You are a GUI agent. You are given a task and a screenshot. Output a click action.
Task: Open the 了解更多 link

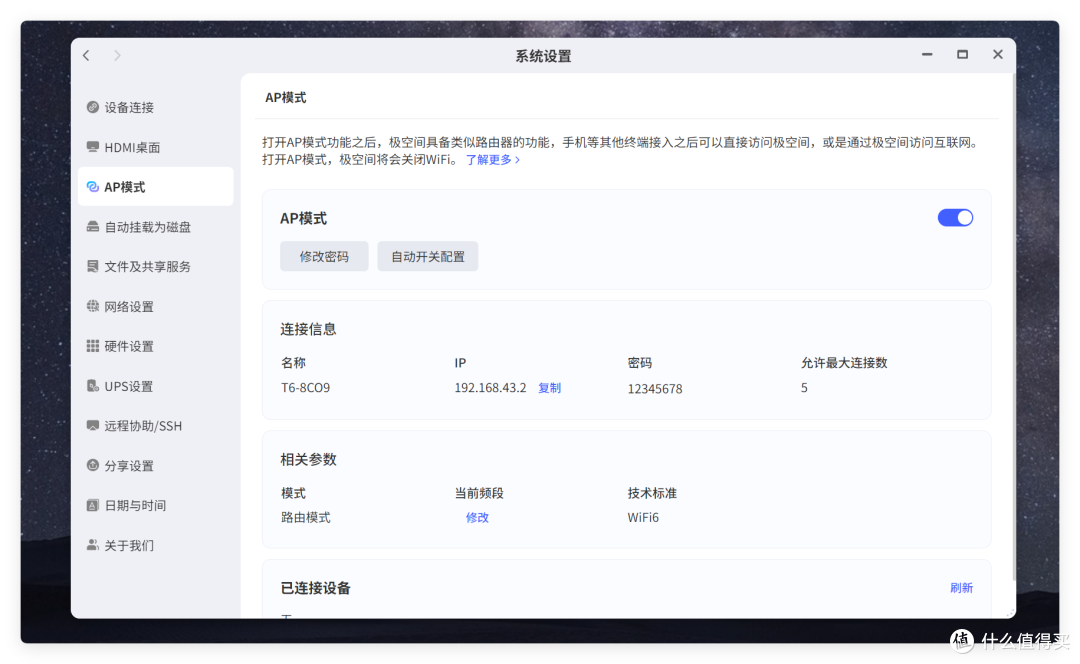click(x=492, y=160)
